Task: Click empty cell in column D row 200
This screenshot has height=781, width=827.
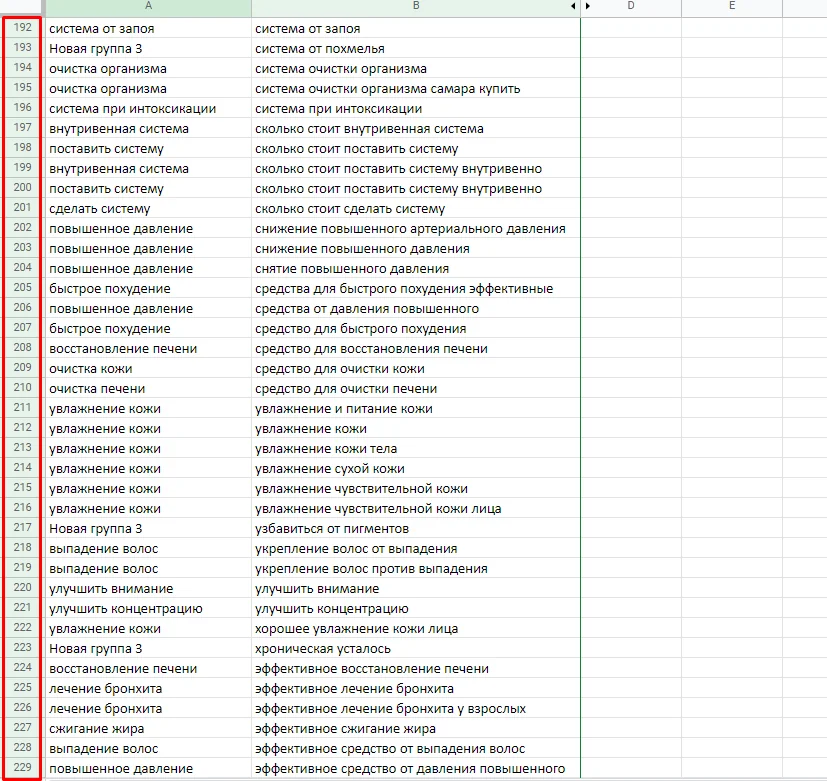Action: pos(631,188)
